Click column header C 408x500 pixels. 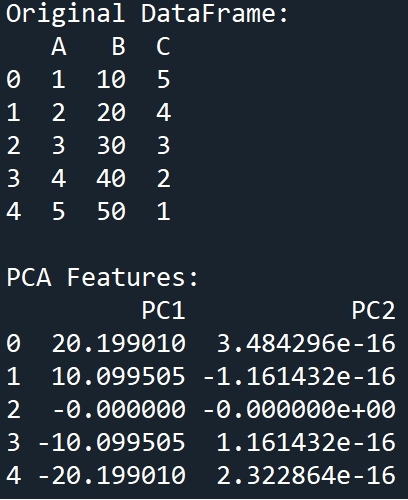tap(163, 47)
